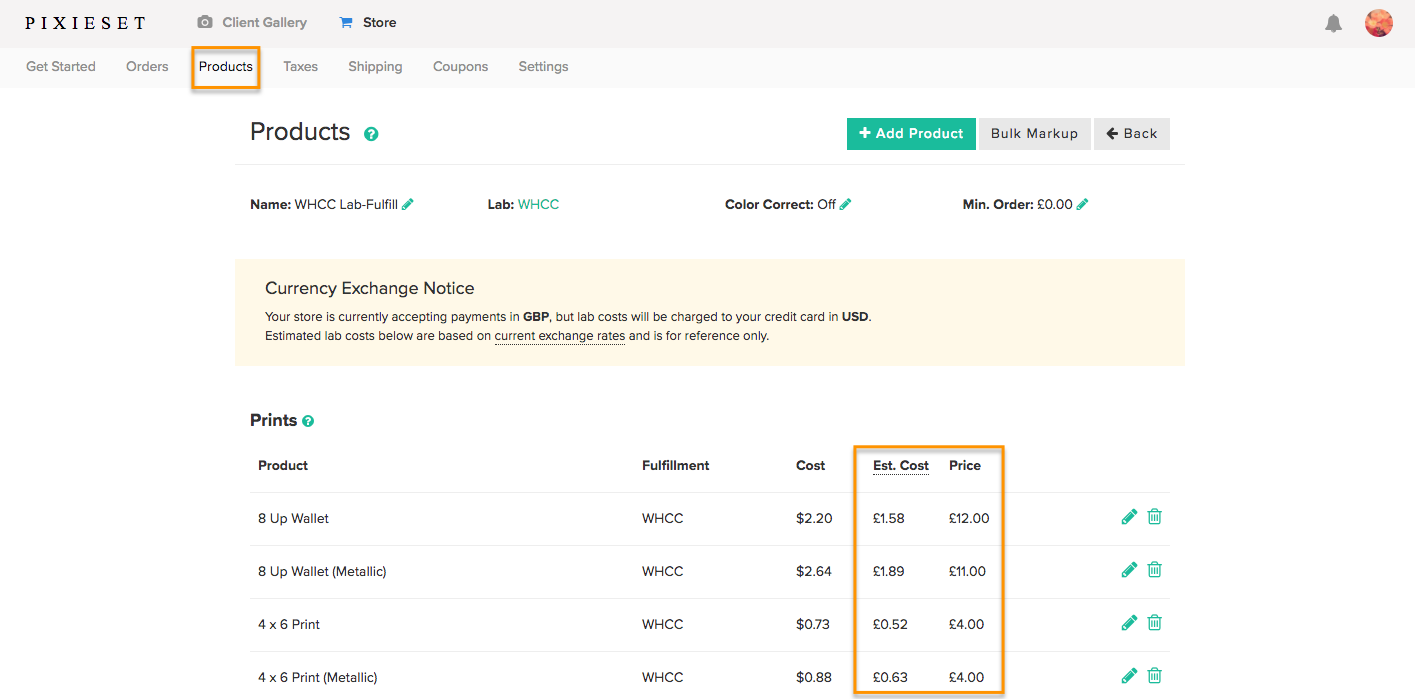The width and height of the screenshot is (1415, 699).
Task: Edit the 4 x 6 Print product
Action: pyautogui.click(x=1129, y=623)
